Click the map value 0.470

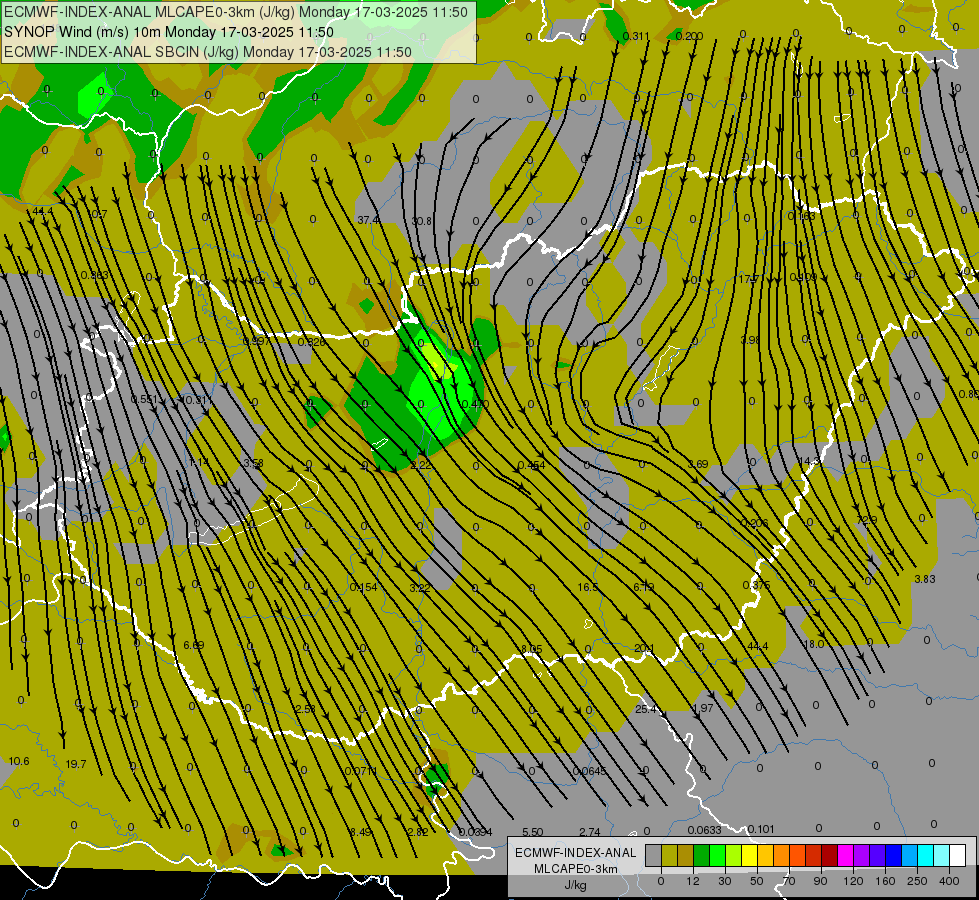tap(475, 404)
